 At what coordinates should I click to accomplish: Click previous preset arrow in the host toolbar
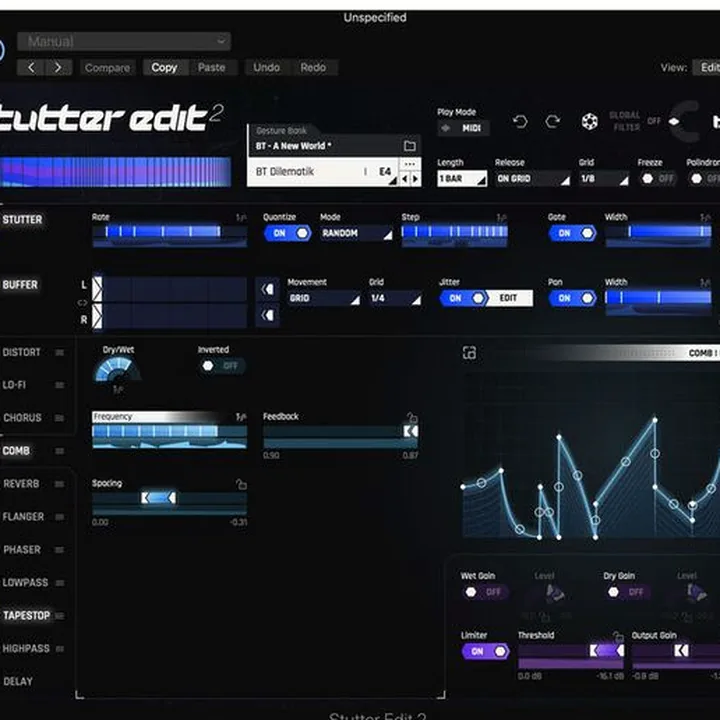[31, 68]
